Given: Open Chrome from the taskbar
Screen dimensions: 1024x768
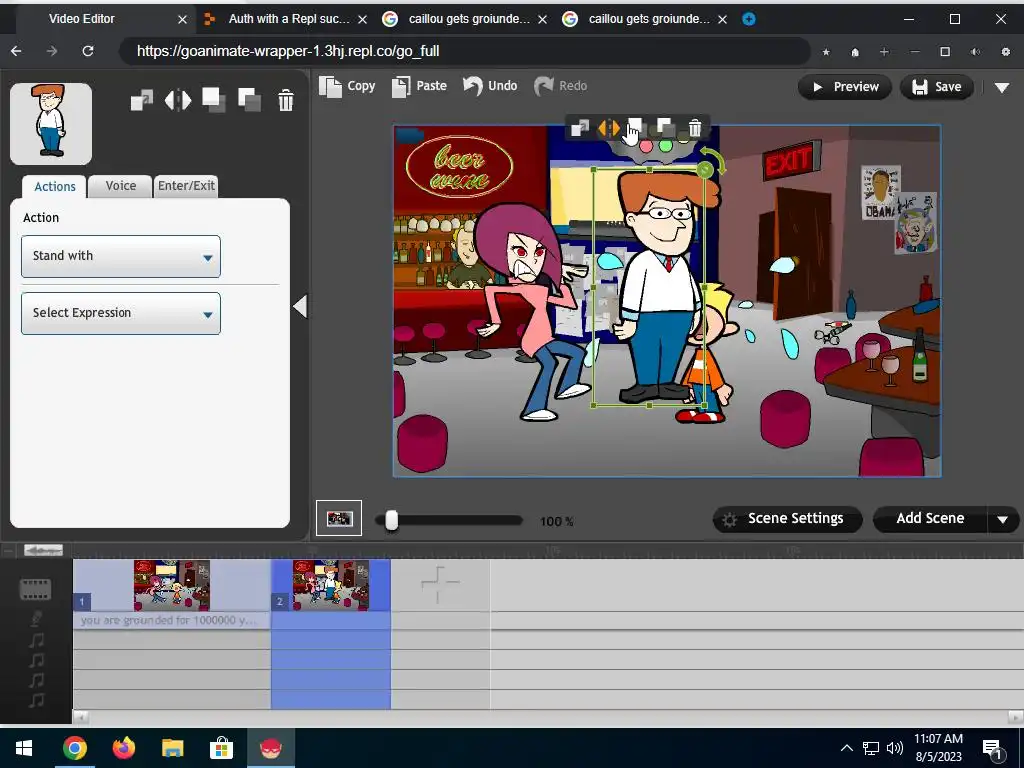Looking at the screenshot, I should pyautogui.click(x=74, y=748).
